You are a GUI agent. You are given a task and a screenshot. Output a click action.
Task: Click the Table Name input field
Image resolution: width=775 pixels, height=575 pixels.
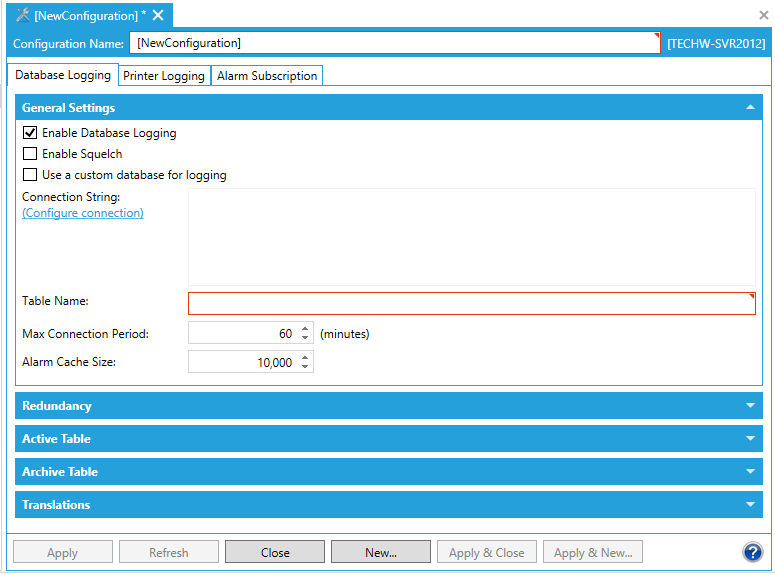point(470,304)
